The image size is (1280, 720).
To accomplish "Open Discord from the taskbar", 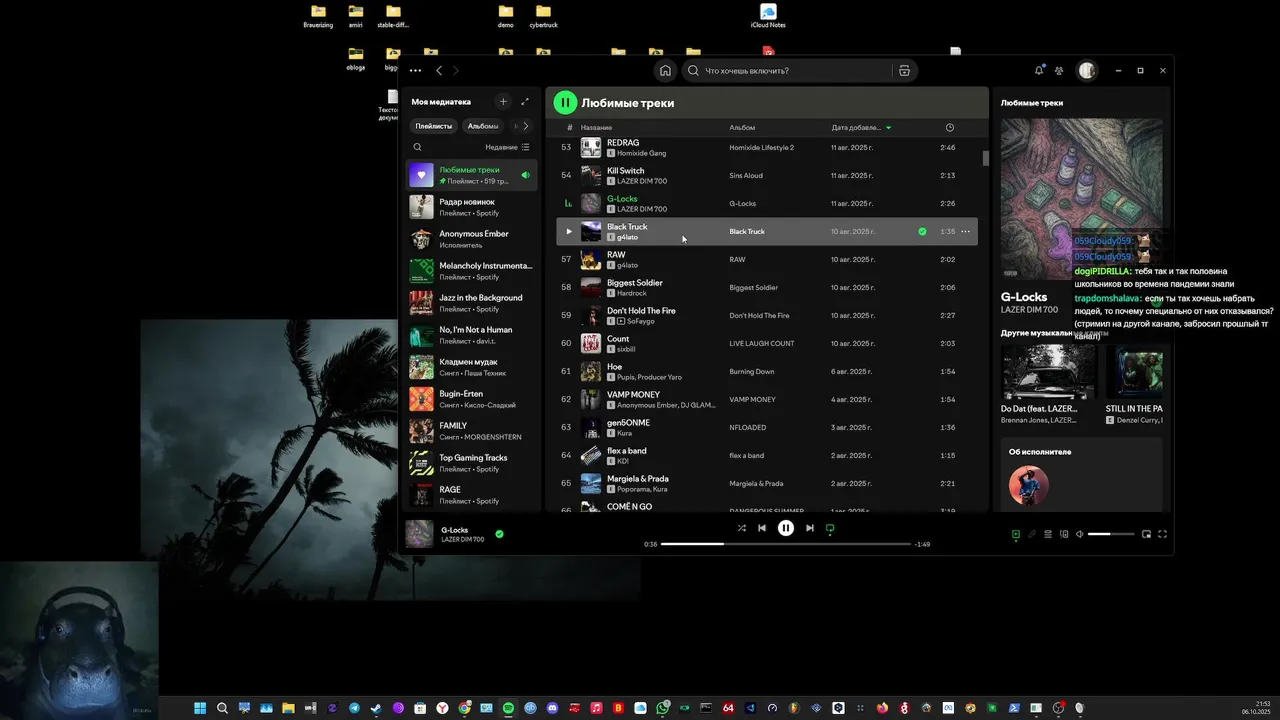I will [552, 708].
